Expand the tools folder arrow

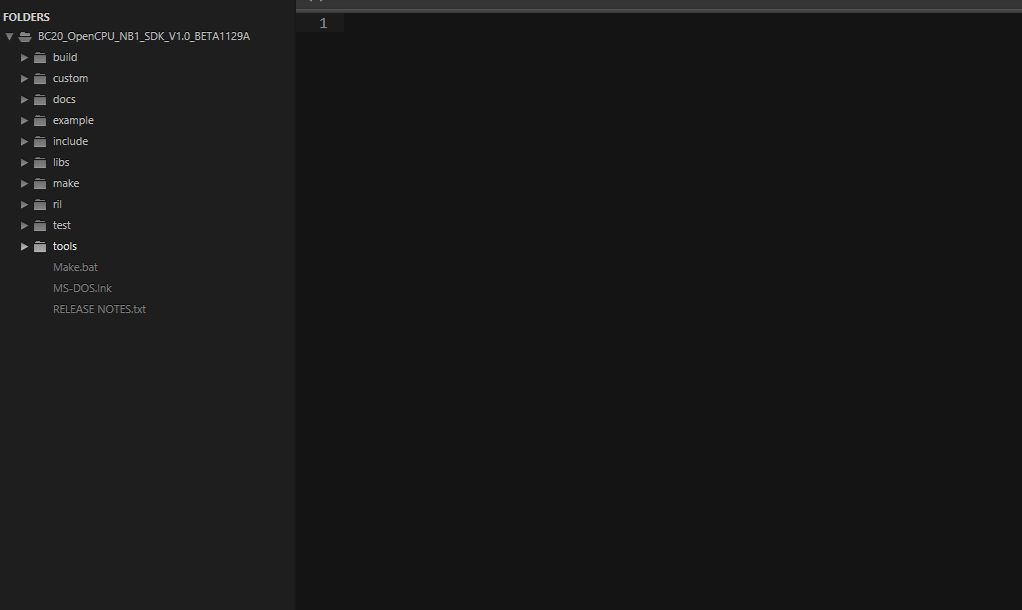24,246
